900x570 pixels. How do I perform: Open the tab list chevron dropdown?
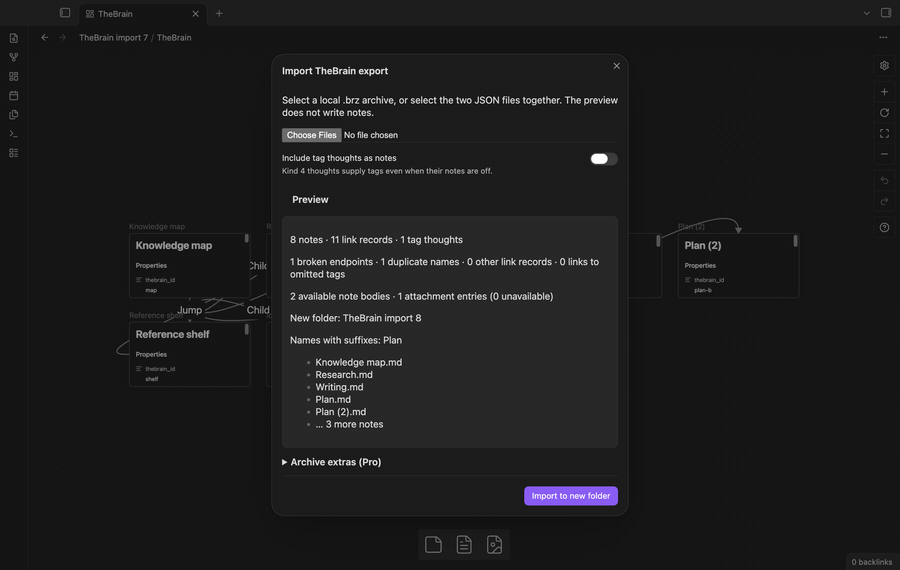click(x=866, y=13)
